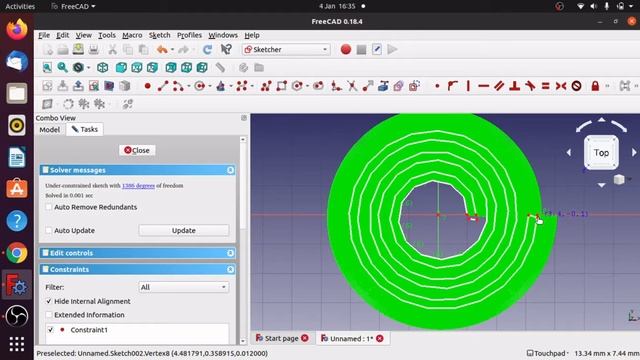Click the Update button

[x=184, y=230]
